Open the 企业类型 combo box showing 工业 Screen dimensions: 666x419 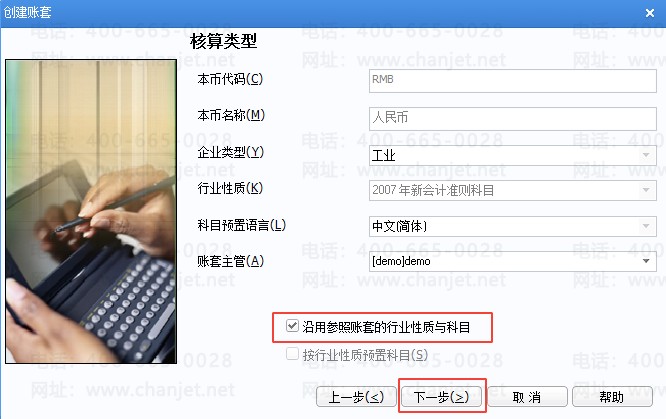(x=513, y=155)
